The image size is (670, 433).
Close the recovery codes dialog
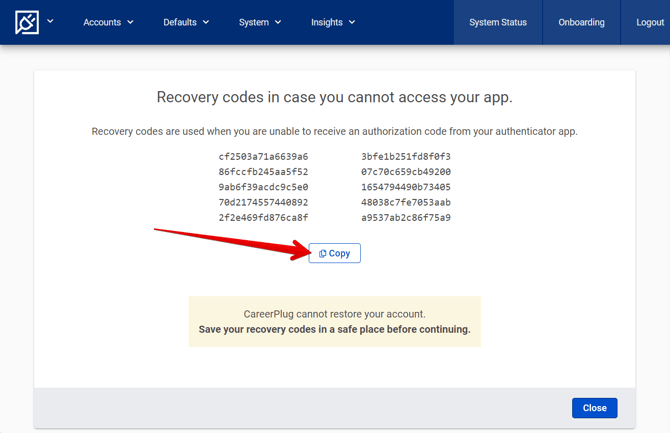point(594,408)
